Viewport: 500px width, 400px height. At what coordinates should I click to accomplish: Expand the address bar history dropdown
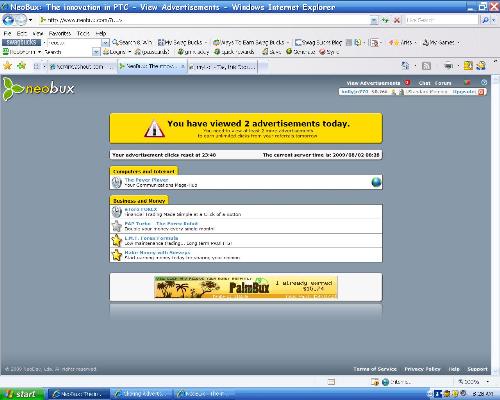pos(374,20)
